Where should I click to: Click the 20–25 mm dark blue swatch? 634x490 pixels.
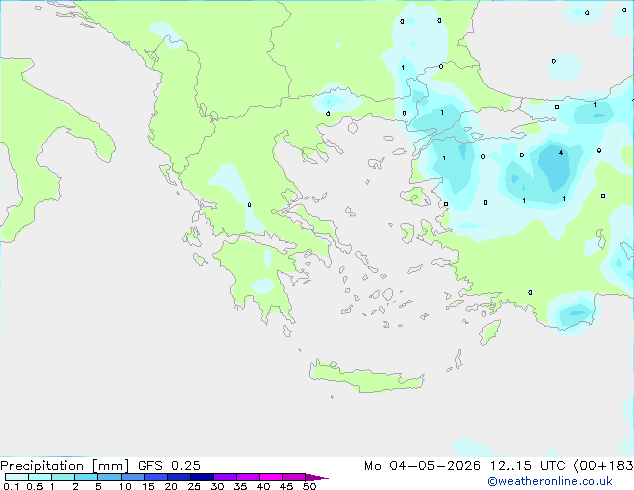[x=179, y=477]
